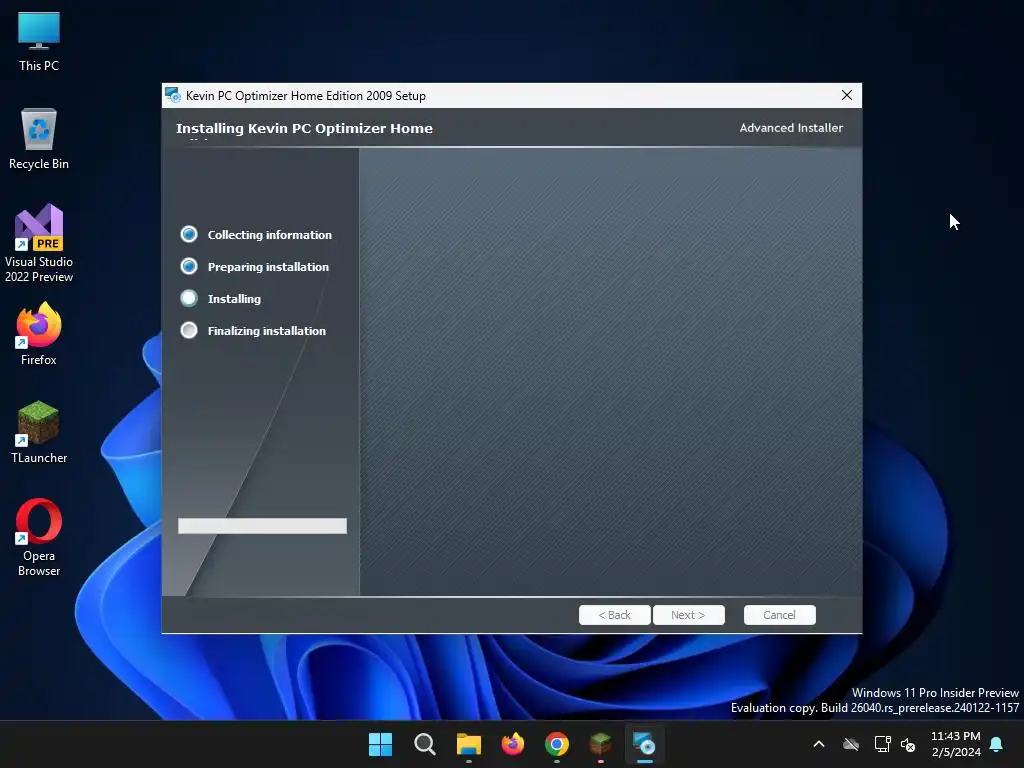This screenshot has height=768, width=1024.
Task: Click the cloud sync tray icon
Action: (851, 744)
